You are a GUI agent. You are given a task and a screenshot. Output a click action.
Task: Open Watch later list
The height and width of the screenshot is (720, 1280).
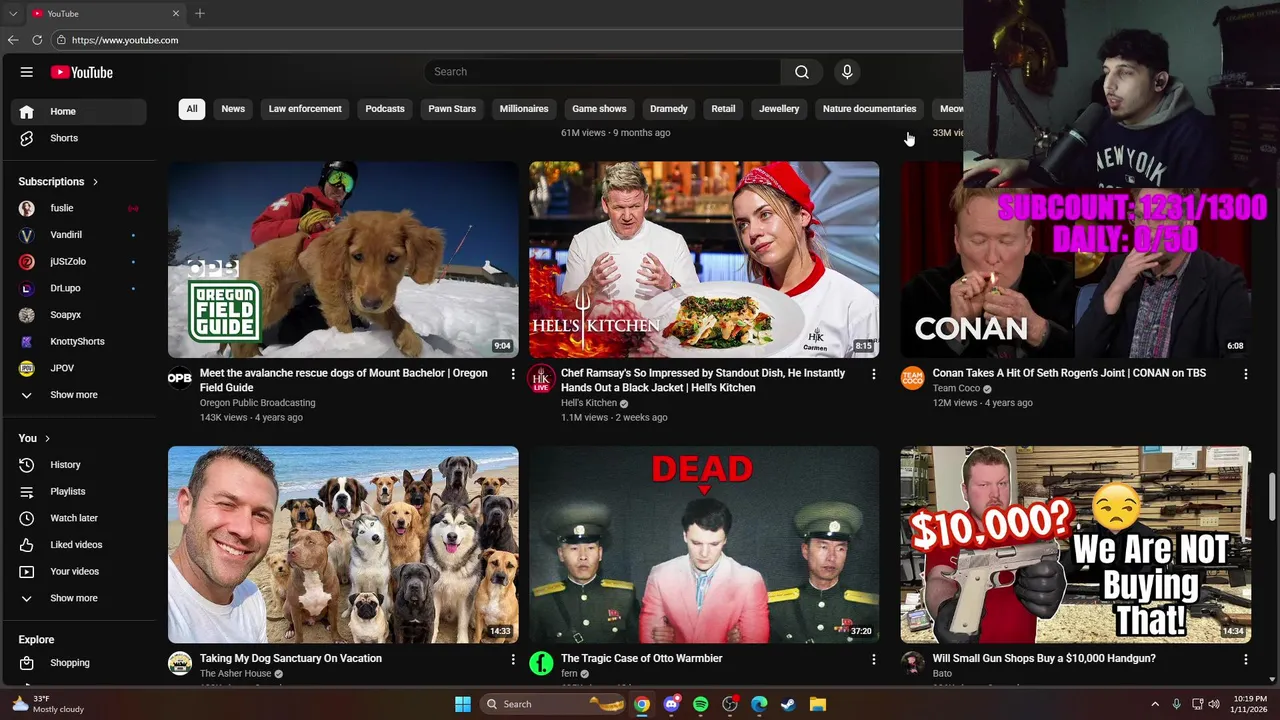pos(78,518)
